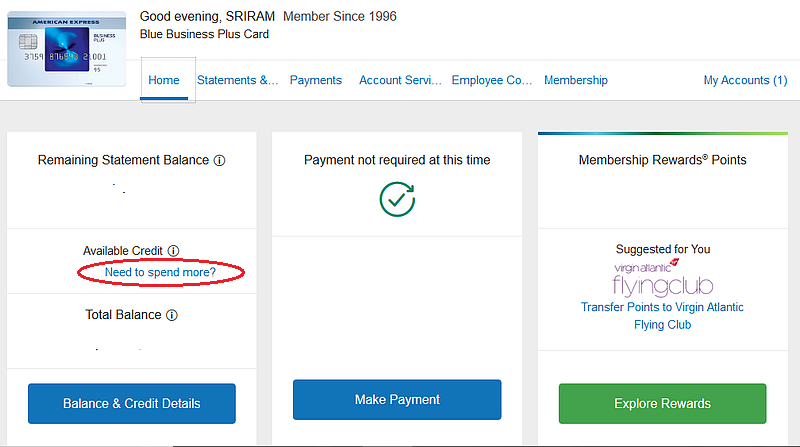Go to the Payments tab

316,80
